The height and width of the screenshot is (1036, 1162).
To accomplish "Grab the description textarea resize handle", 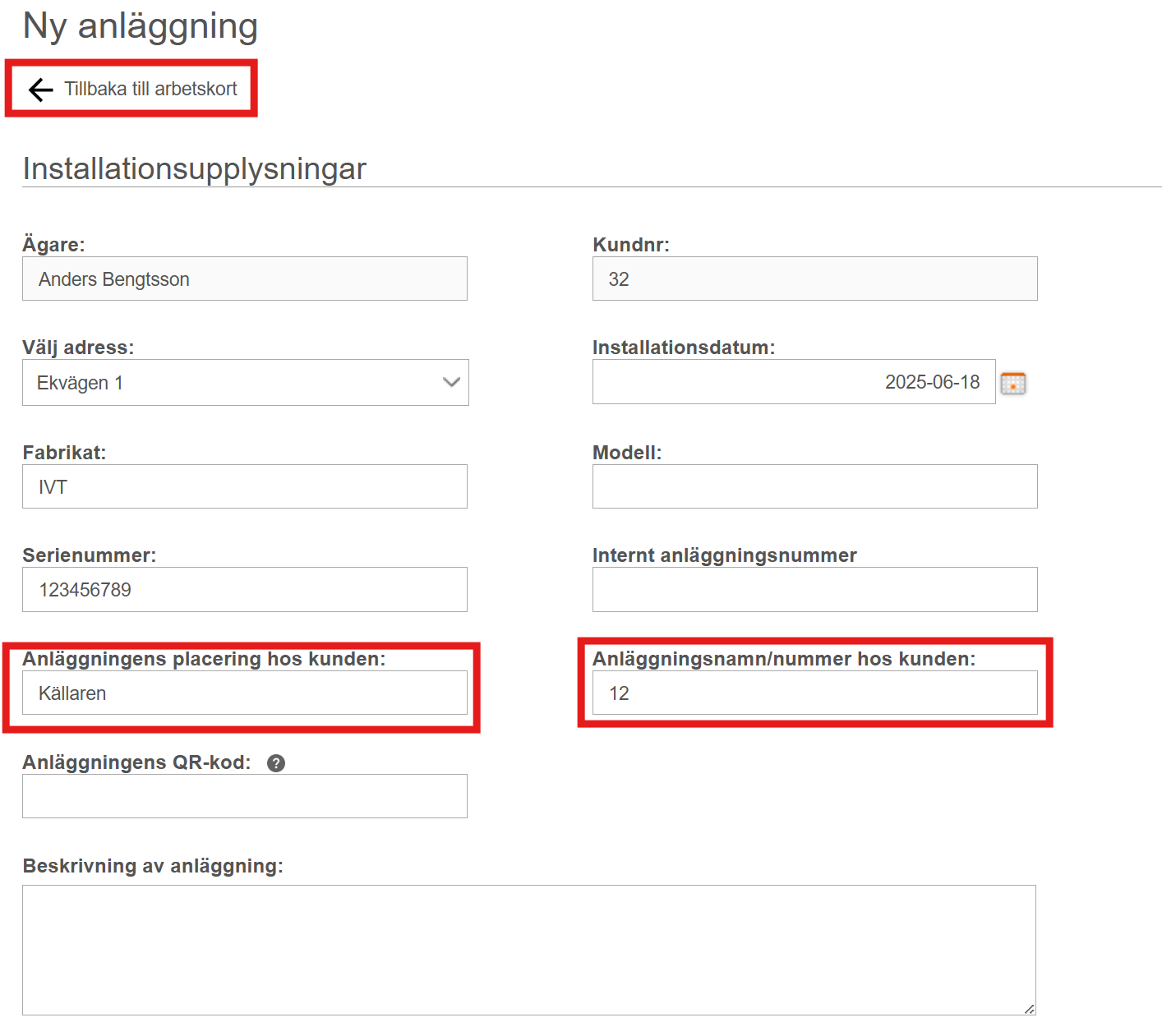I will pos(1030,1009).
